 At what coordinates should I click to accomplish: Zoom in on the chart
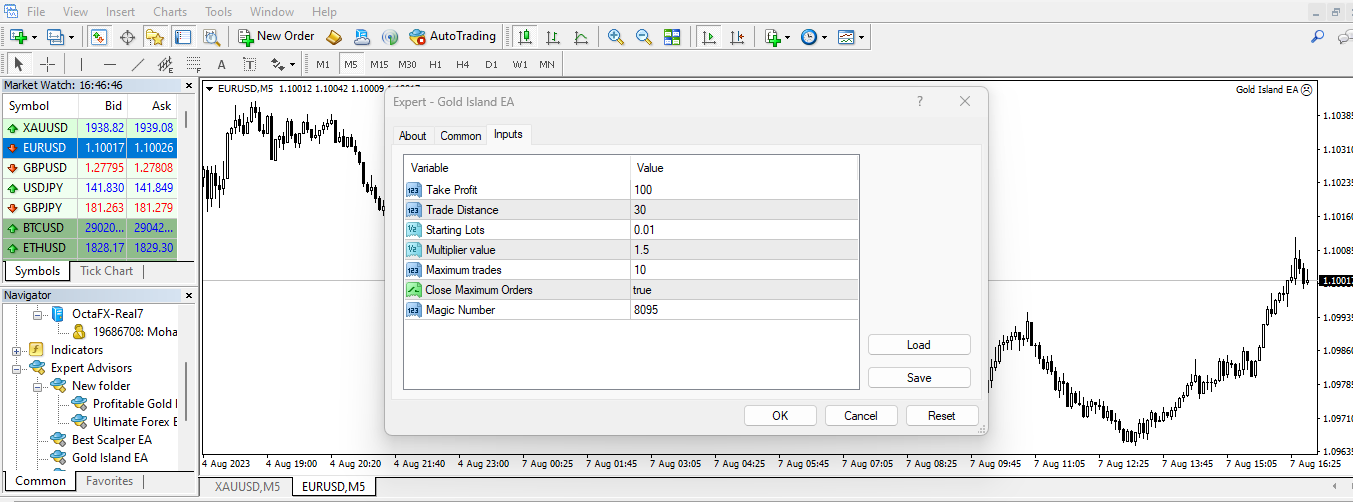[x=616, y=37]
